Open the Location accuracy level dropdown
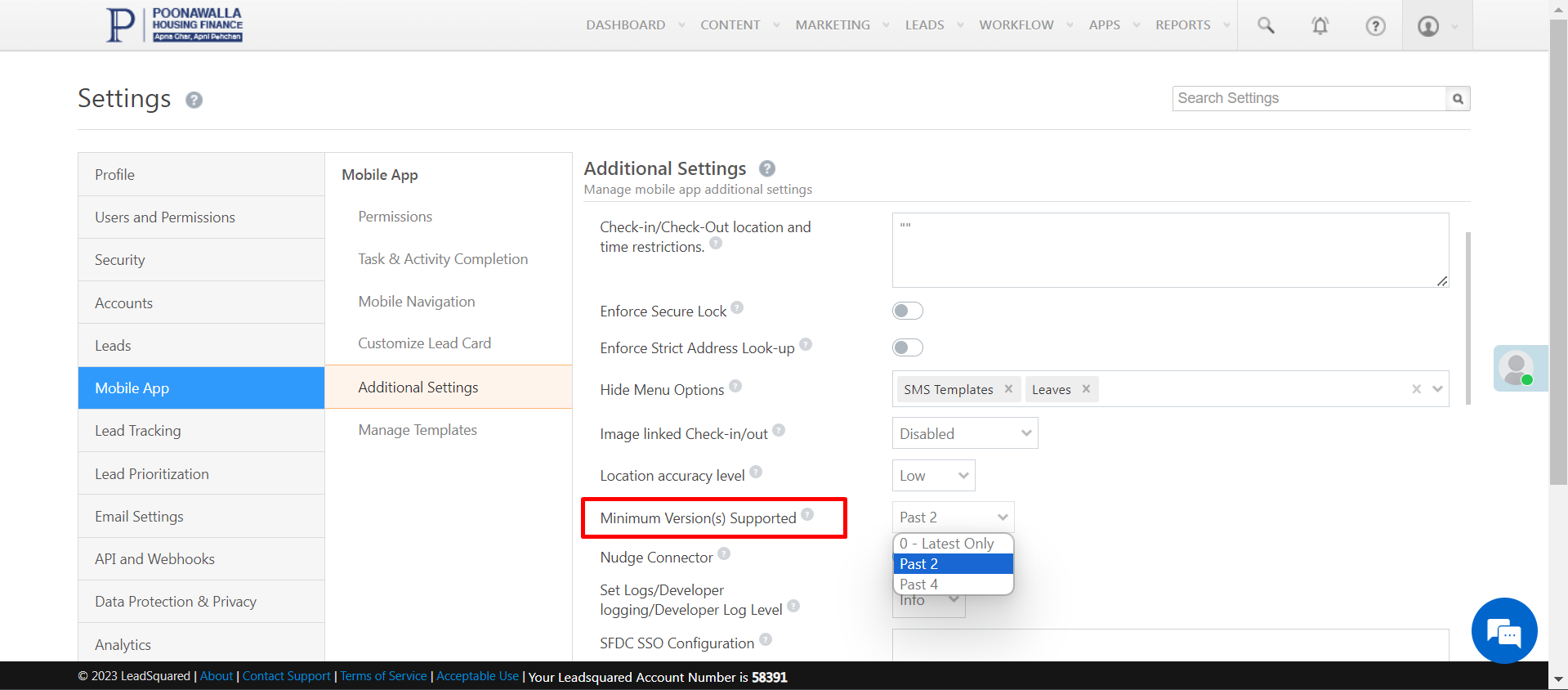The image size is (1568, 690). coord(934,476)
